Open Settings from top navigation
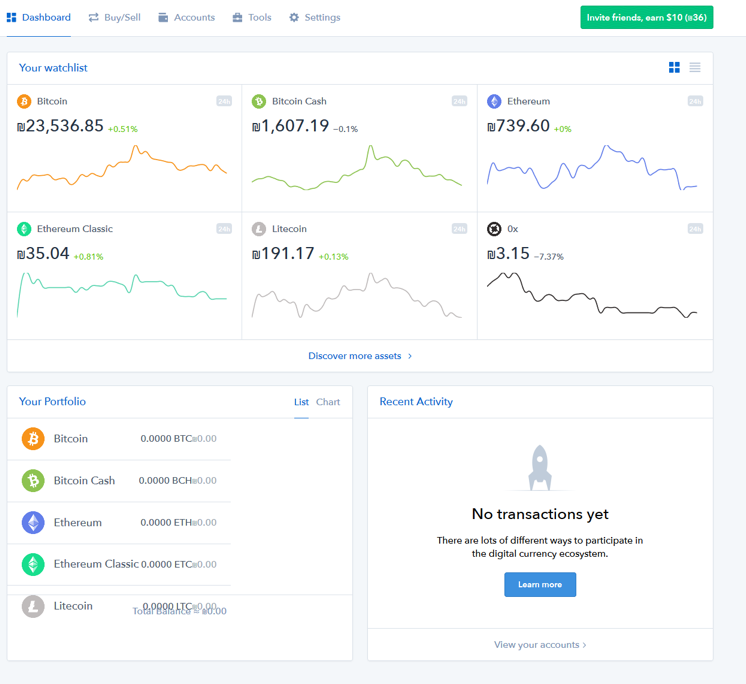 314,18
